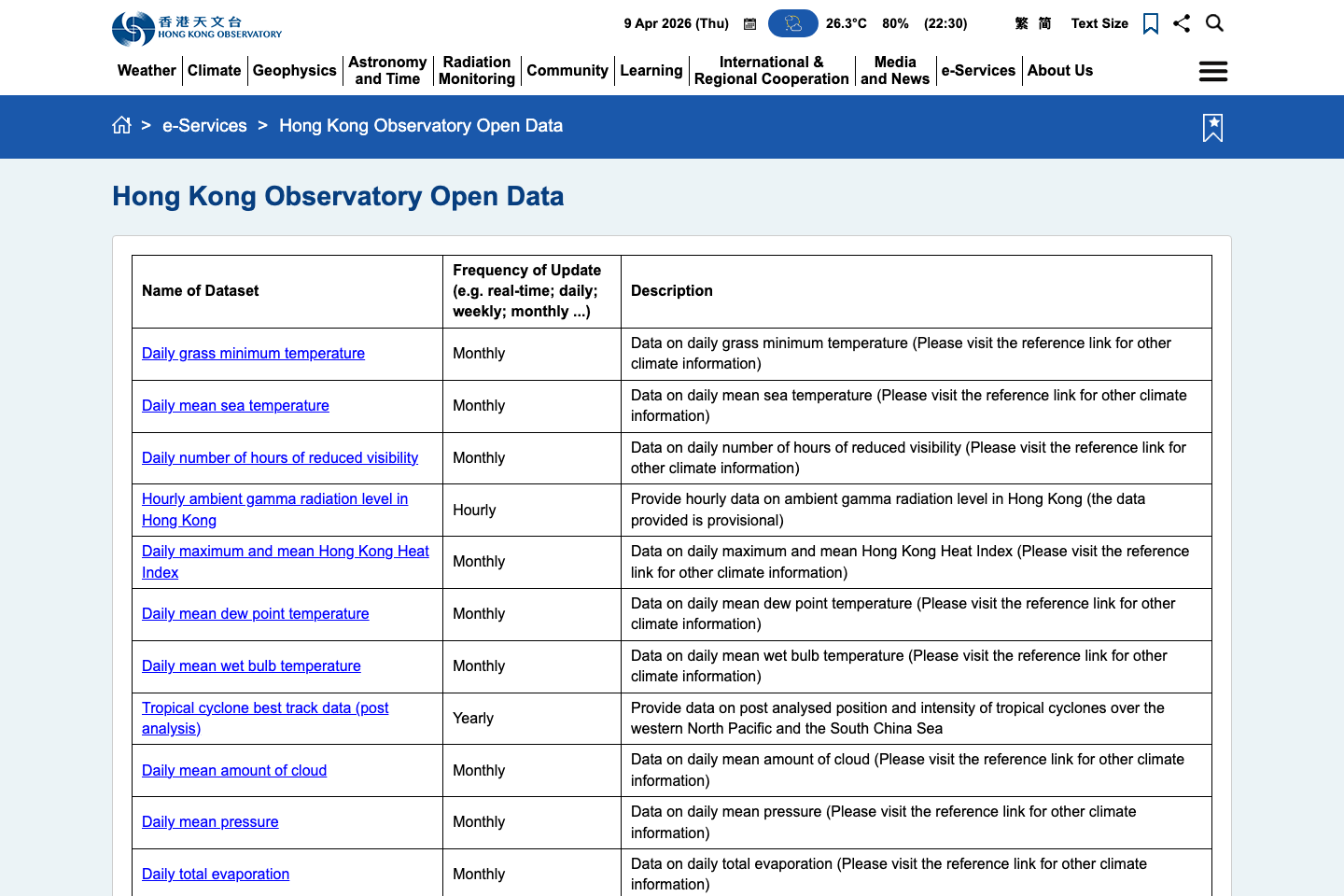This screenshot has height=896, width=1344.
Task: Open the lunar calendar icon beside the date
Action: pos(749,23)
